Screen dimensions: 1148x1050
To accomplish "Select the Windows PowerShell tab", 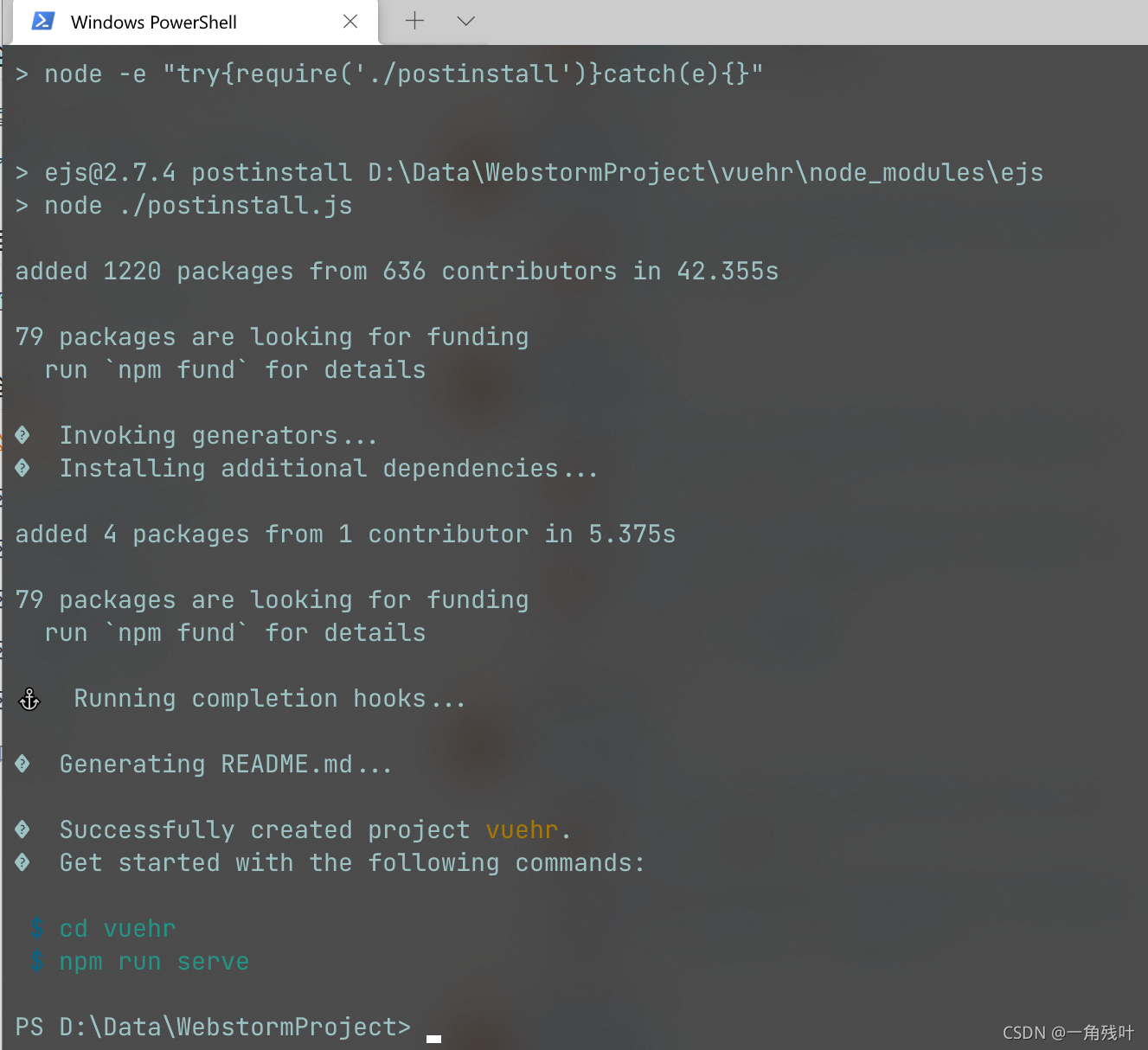I will pos(196,22).
